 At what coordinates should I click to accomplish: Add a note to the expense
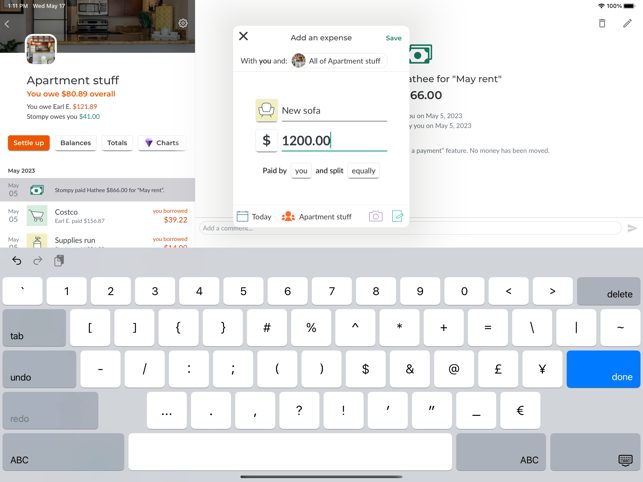pos(397,216)
